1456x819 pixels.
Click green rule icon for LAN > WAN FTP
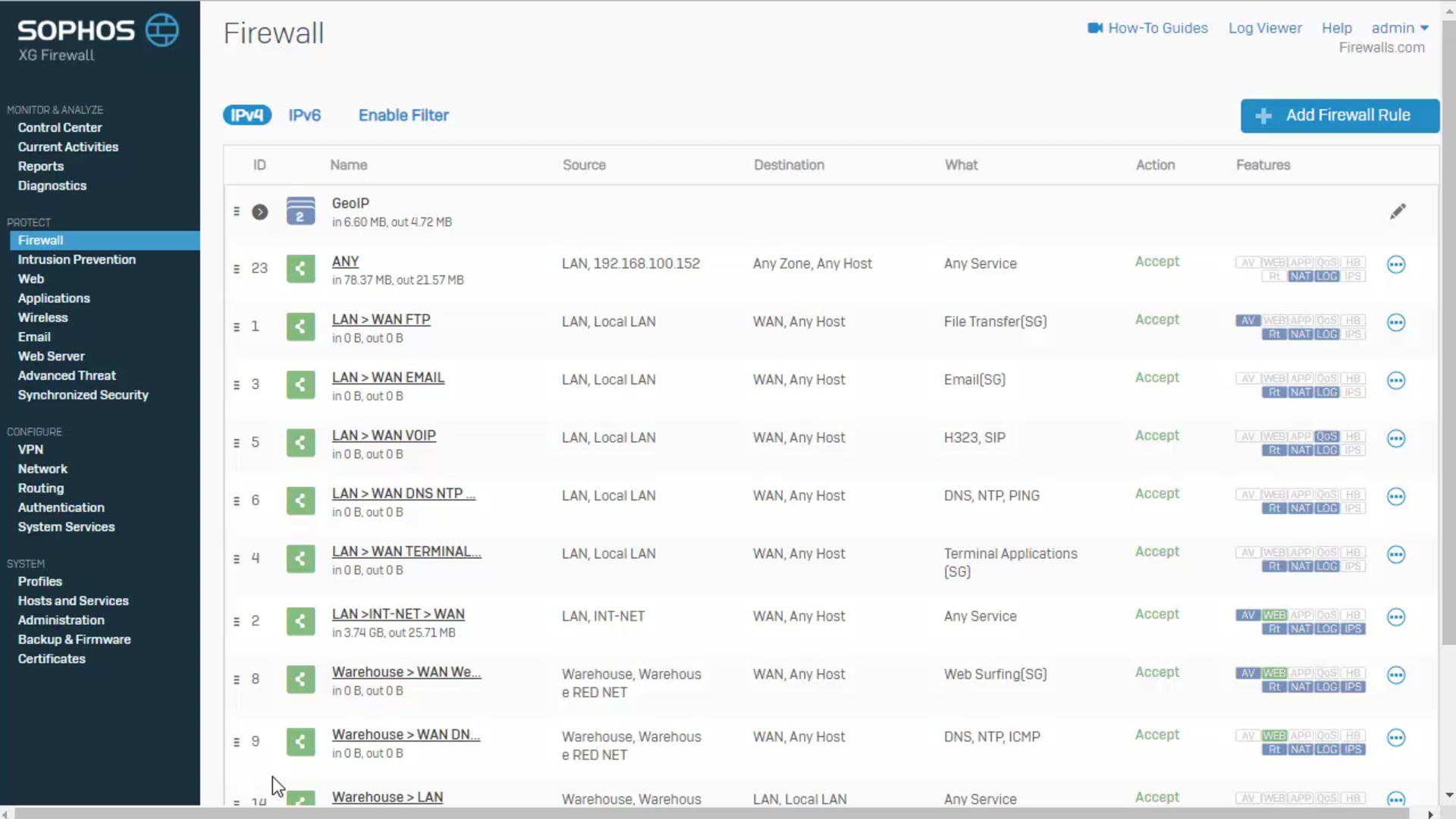click(300, 327)
